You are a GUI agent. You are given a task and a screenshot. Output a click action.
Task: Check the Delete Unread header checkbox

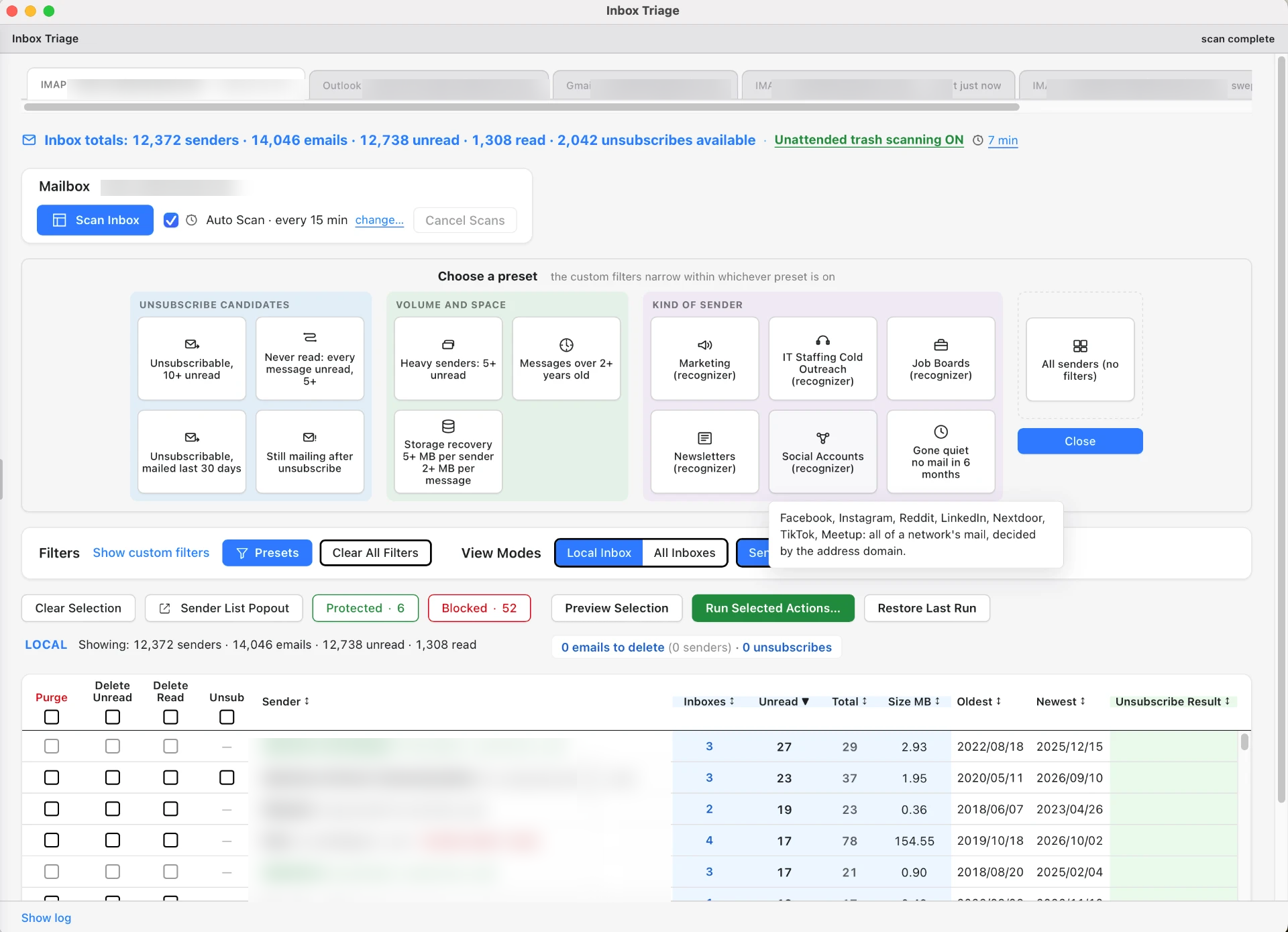[113, 717]
